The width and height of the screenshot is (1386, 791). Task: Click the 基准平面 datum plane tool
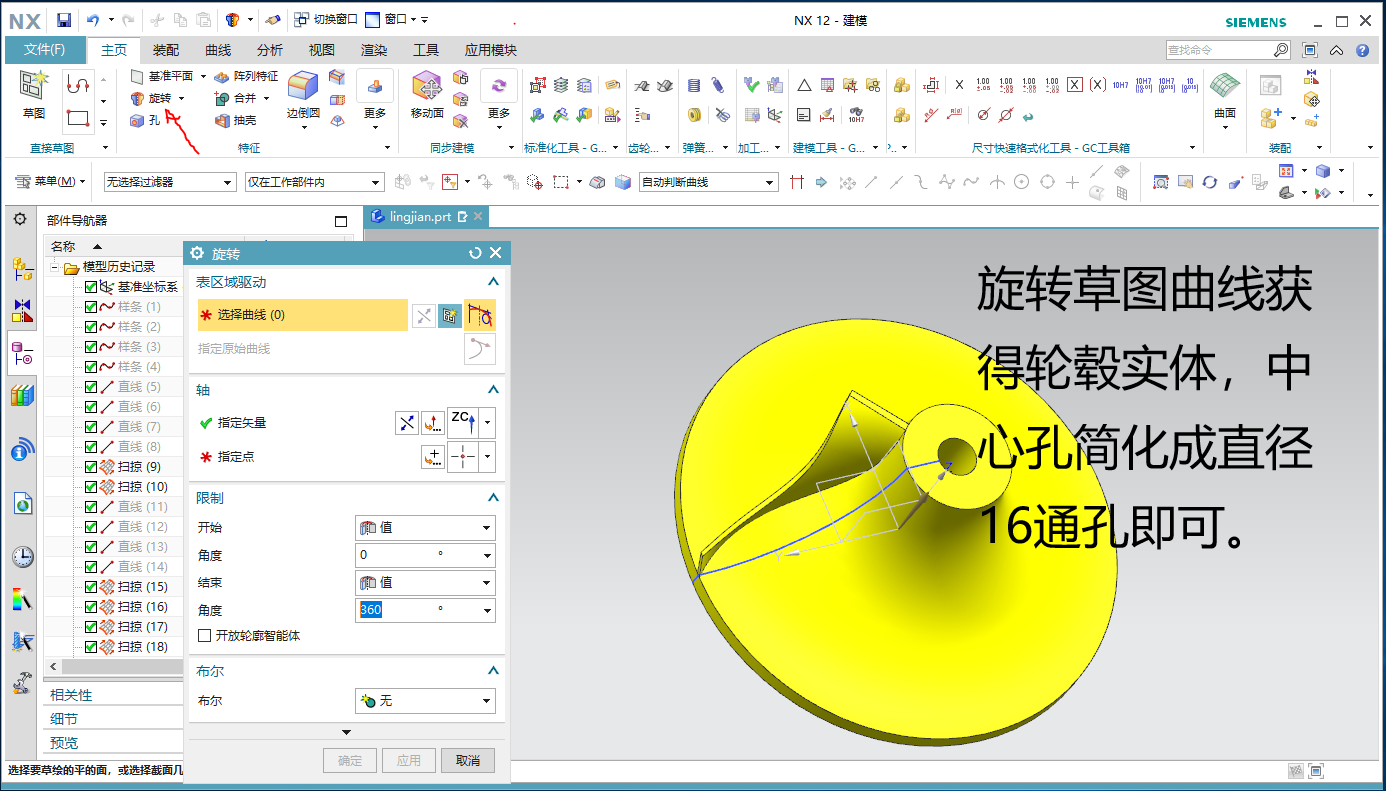tap(162, 76)
